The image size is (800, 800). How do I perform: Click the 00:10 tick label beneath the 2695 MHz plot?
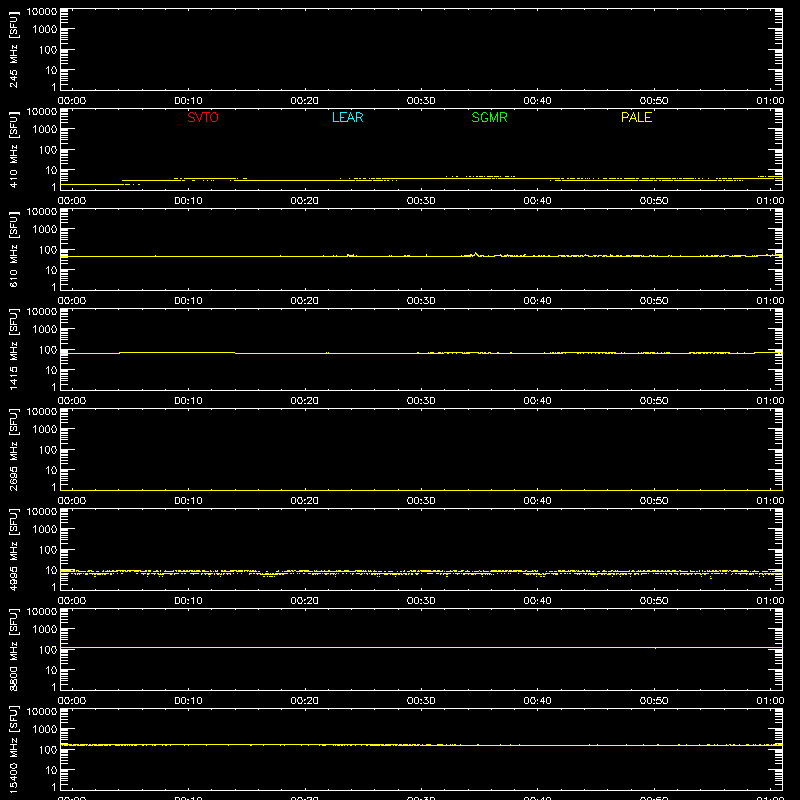188,501
